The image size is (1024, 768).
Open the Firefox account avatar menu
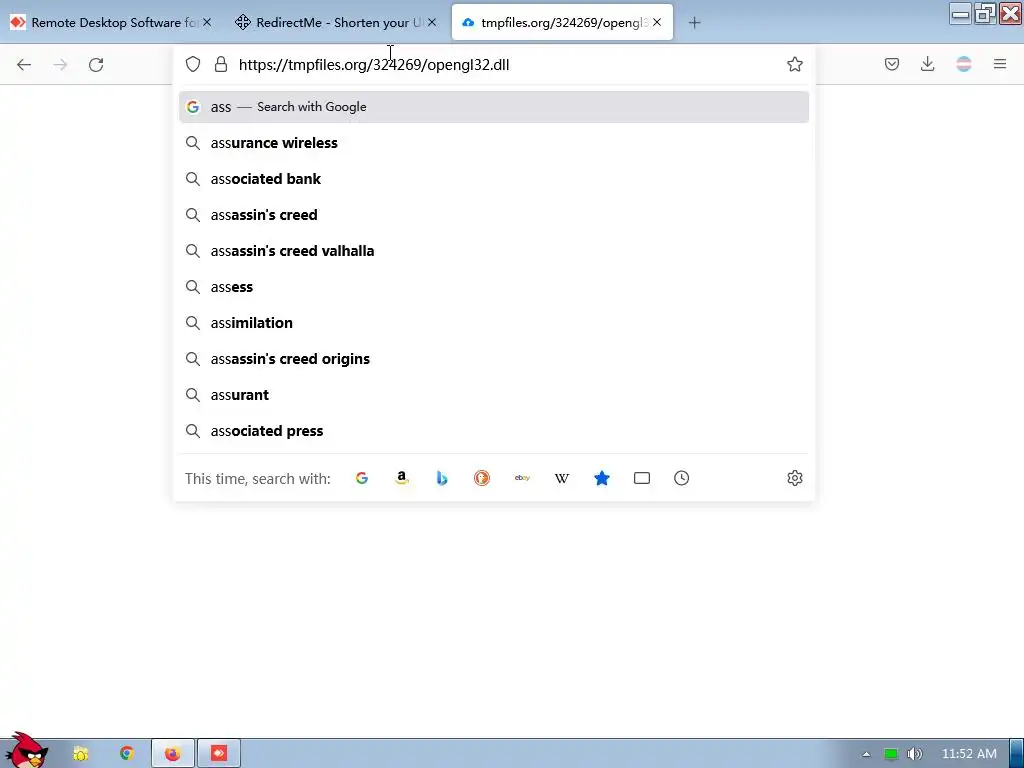point(964,64)
